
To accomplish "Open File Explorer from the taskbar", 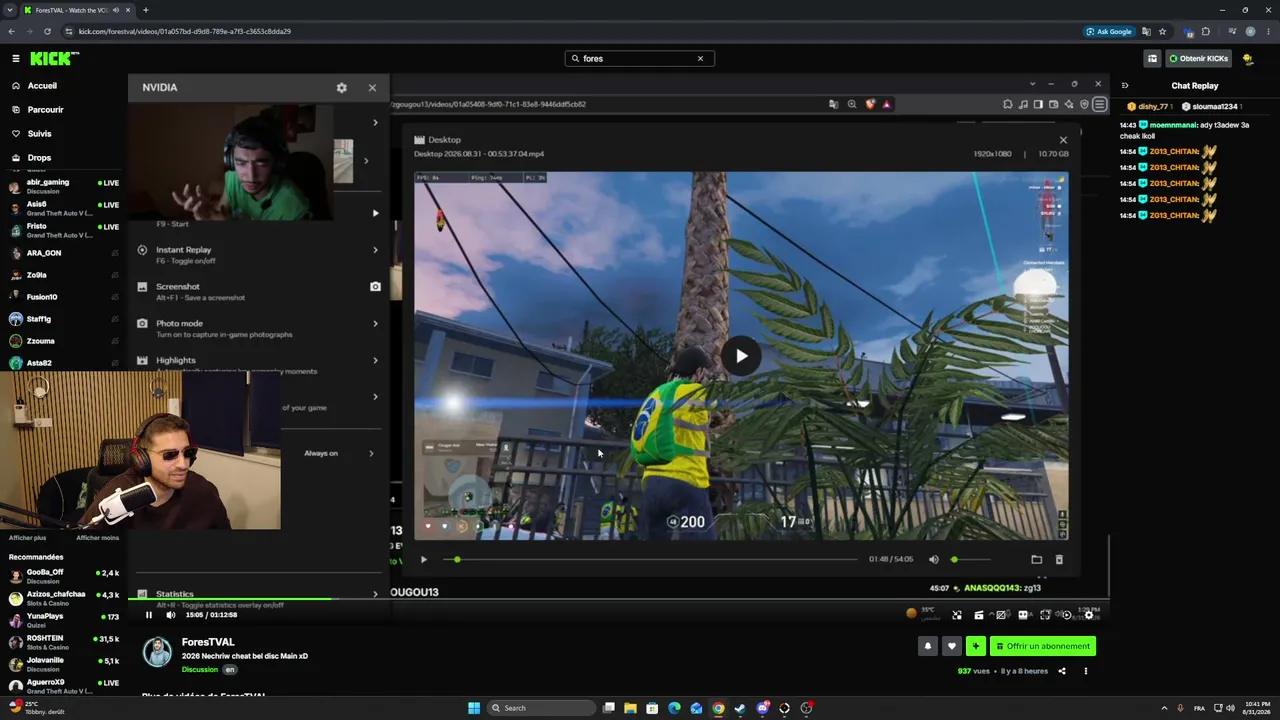I will 630,708.
